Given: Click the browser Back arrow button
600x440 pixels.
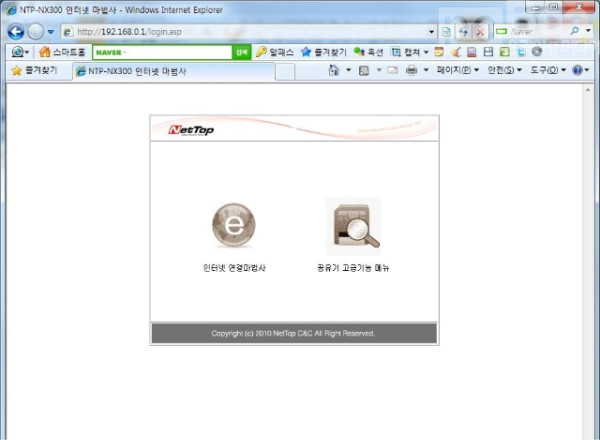Looking at the screenshot, I should [x=16, y=32].
